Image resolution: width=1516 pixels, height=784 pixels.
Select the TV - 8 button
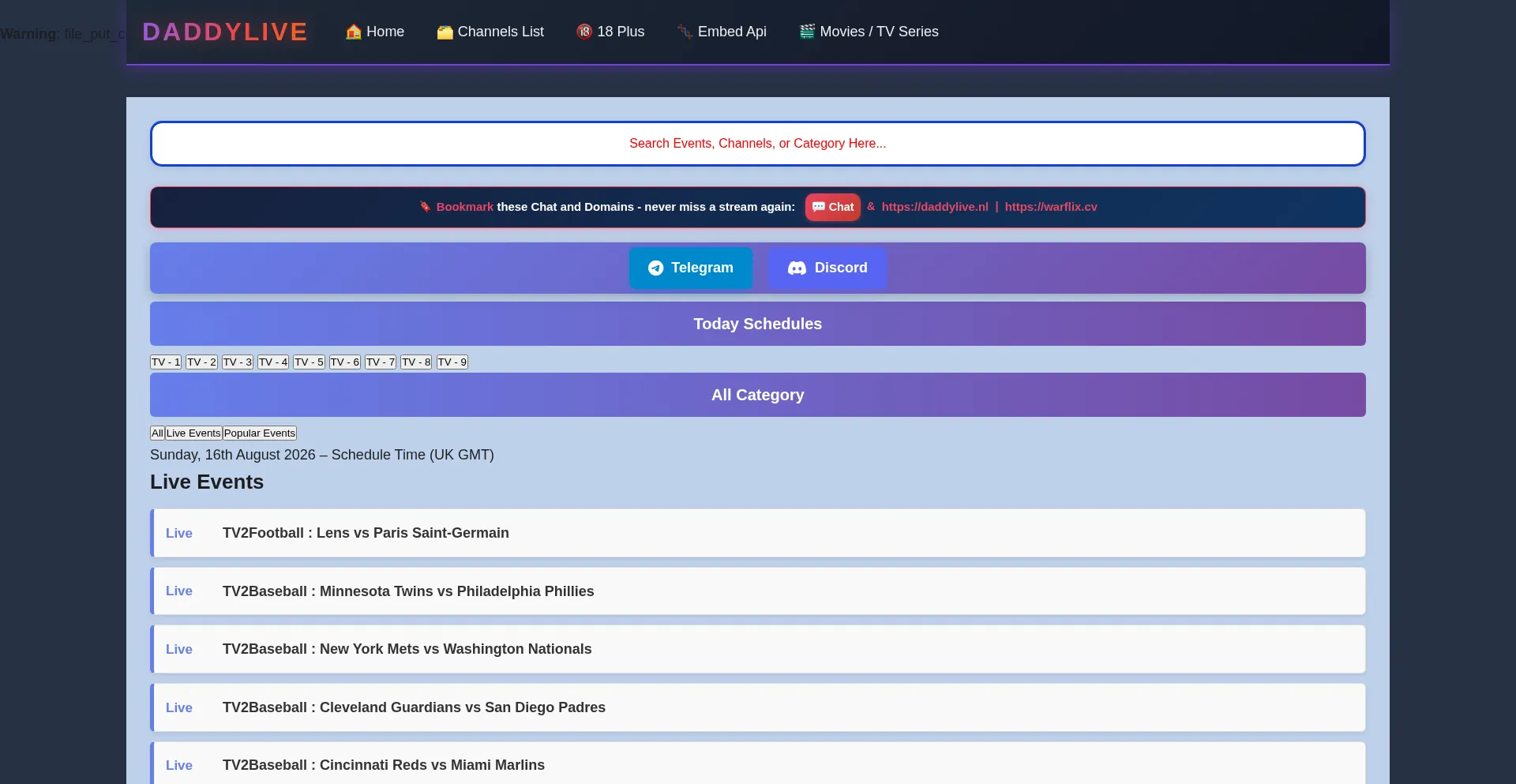click(x=416, y=362)
